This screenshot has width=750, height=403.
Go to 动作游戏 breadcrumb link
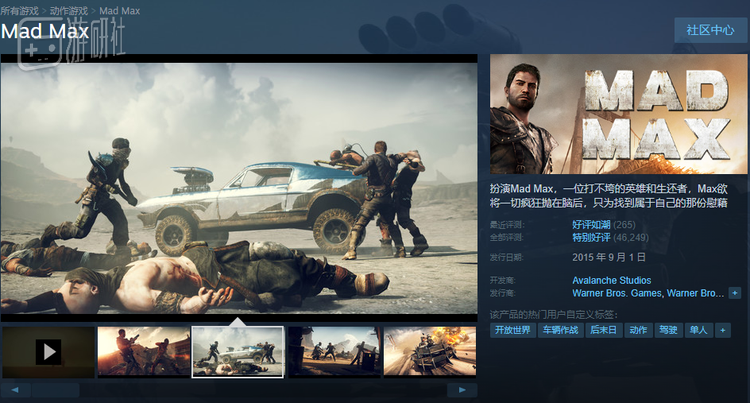69,11
